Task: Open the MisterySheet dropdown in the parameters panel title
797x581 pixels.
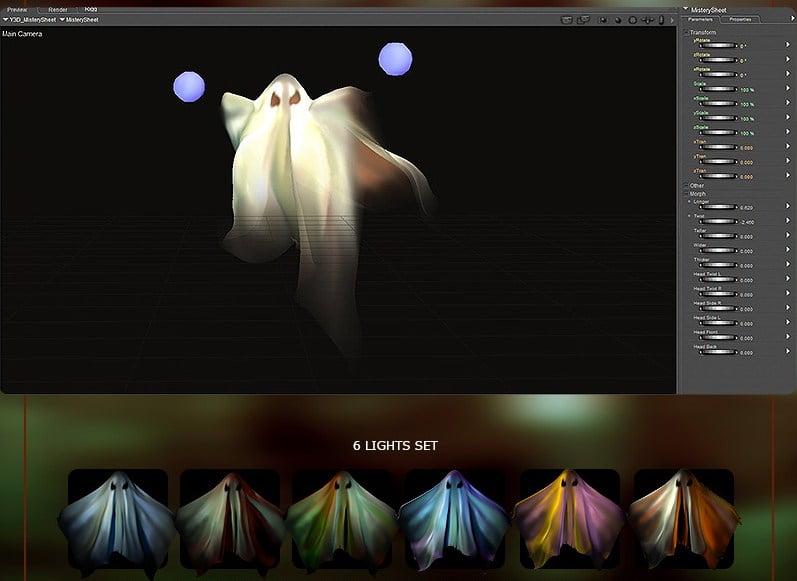Action: [704, 10]
